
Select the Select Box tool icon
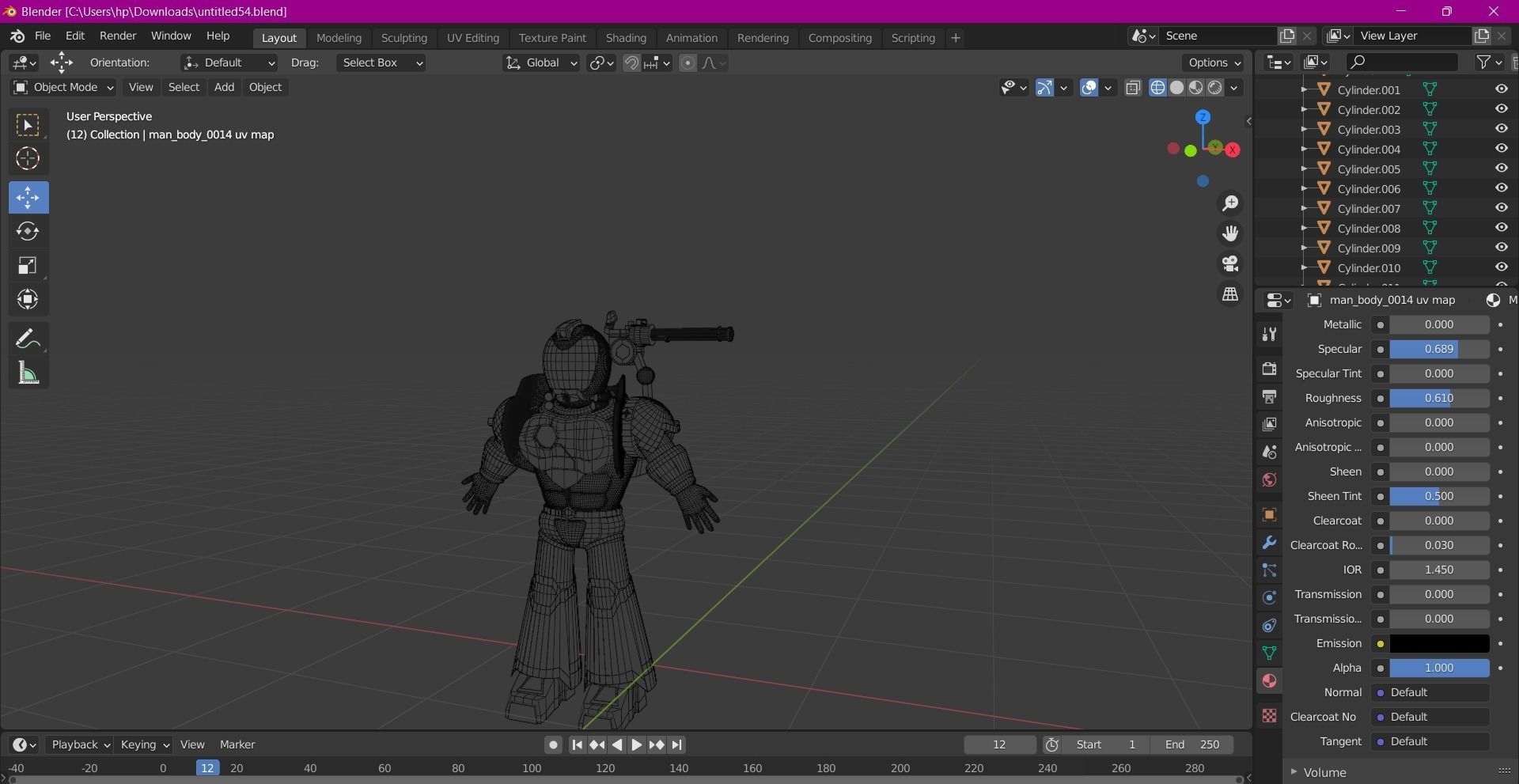point(28,125)
